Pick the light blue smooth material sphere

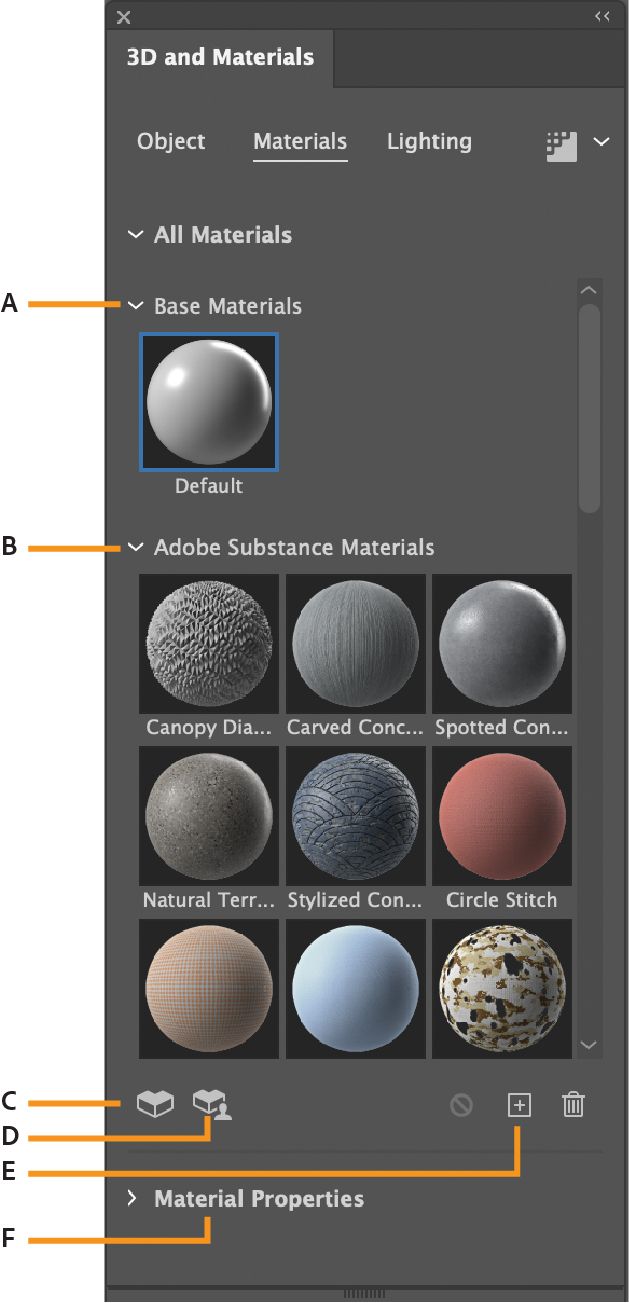point(356,988)
